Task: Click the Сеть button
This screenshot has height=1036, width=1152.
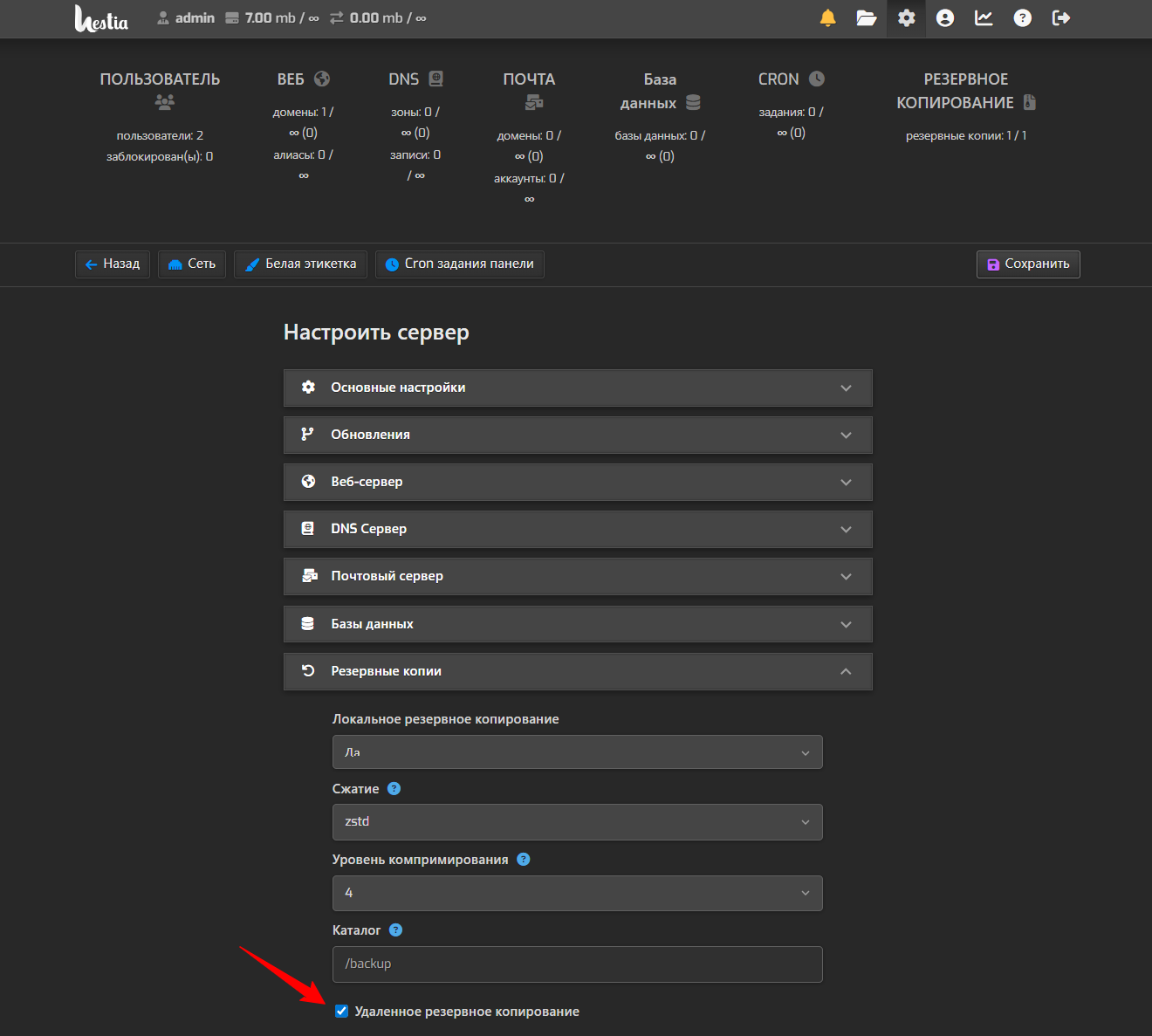Action: click(x=192, y=264)
